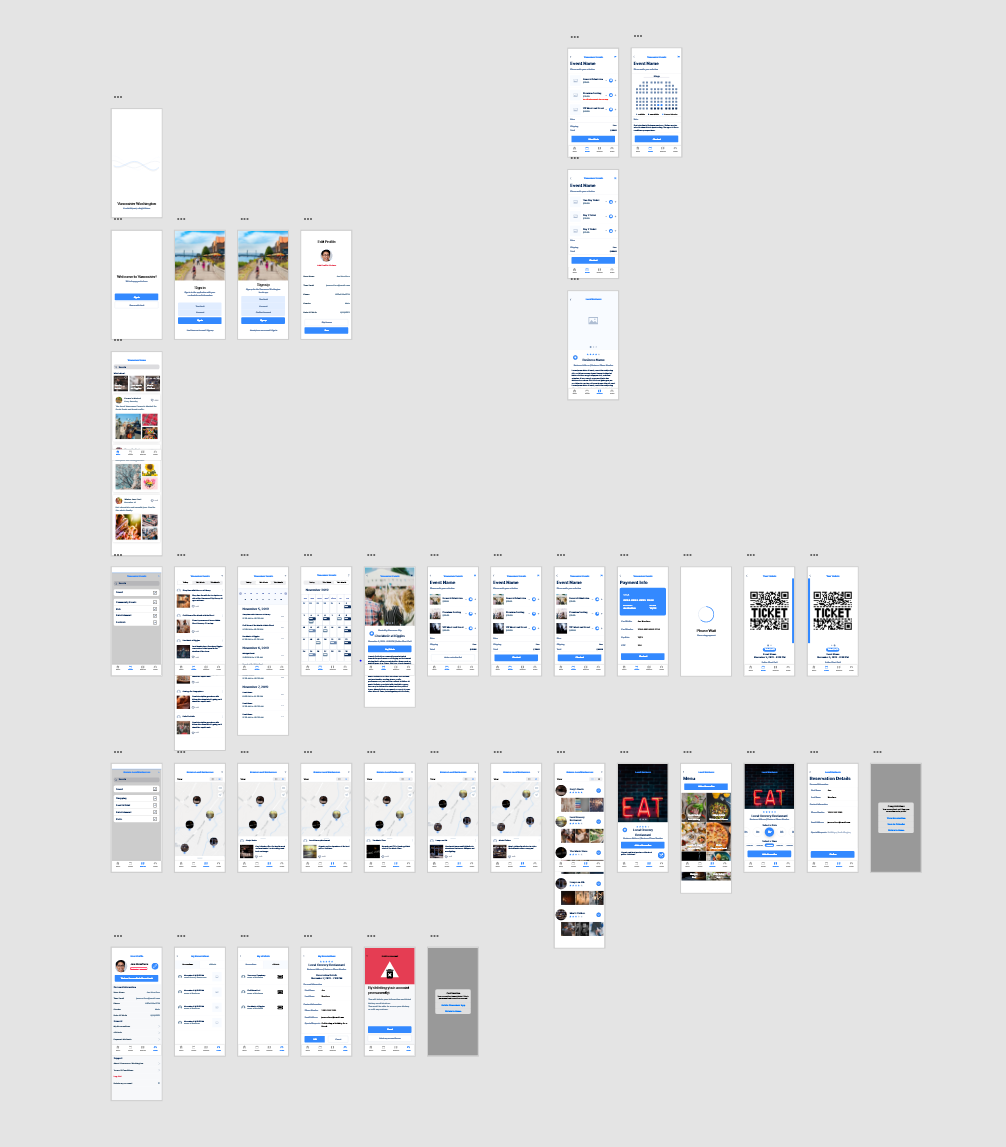Image resolution: width=1006 pixels, height=1147 pixels.
Task: Click the loading spinner in the Please Wait frame
Action: point(706,614)
